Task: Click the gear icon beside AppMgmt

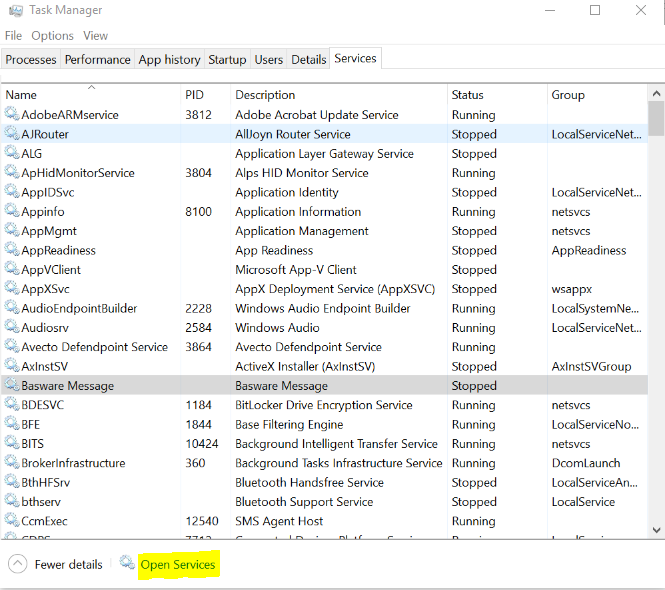Action: click(12, 230)
